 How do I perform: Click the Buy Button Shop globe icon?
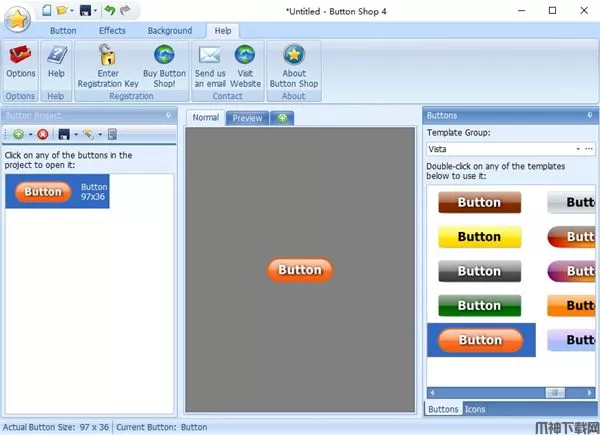tap(164, 54)
